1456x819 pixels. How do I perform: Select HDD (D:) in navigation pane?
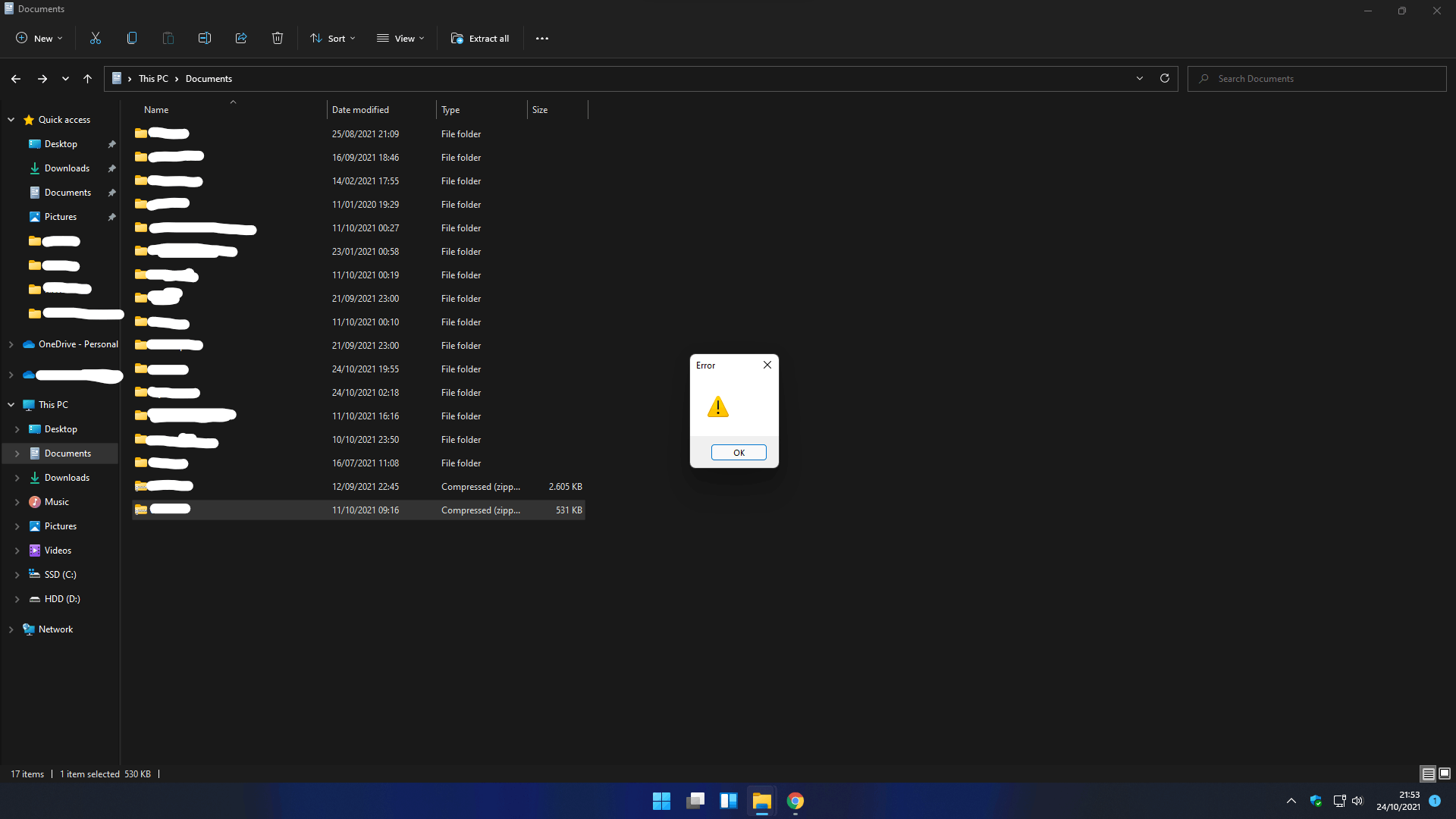click(61, 599)
